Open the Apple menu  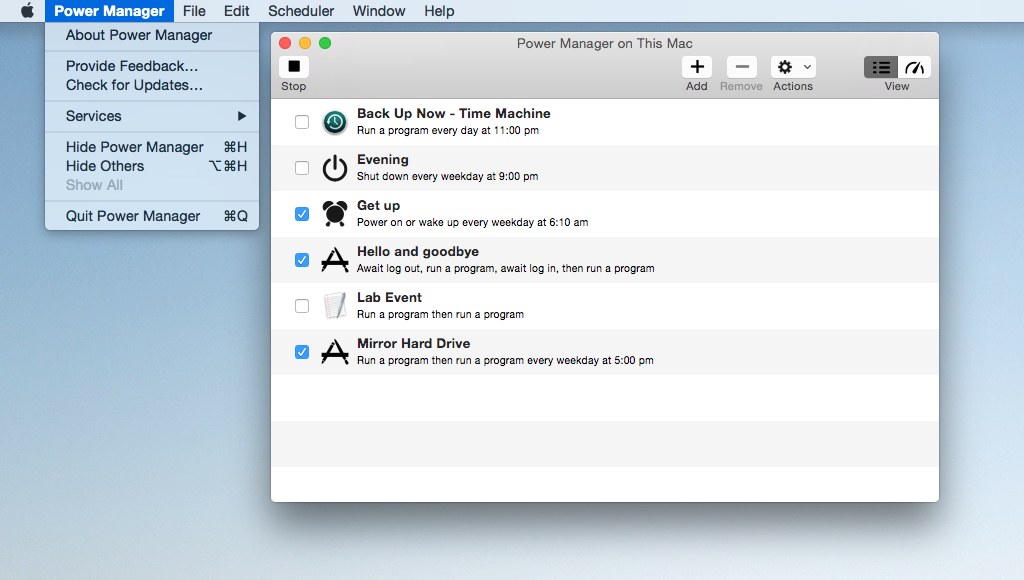click(27, 11)
